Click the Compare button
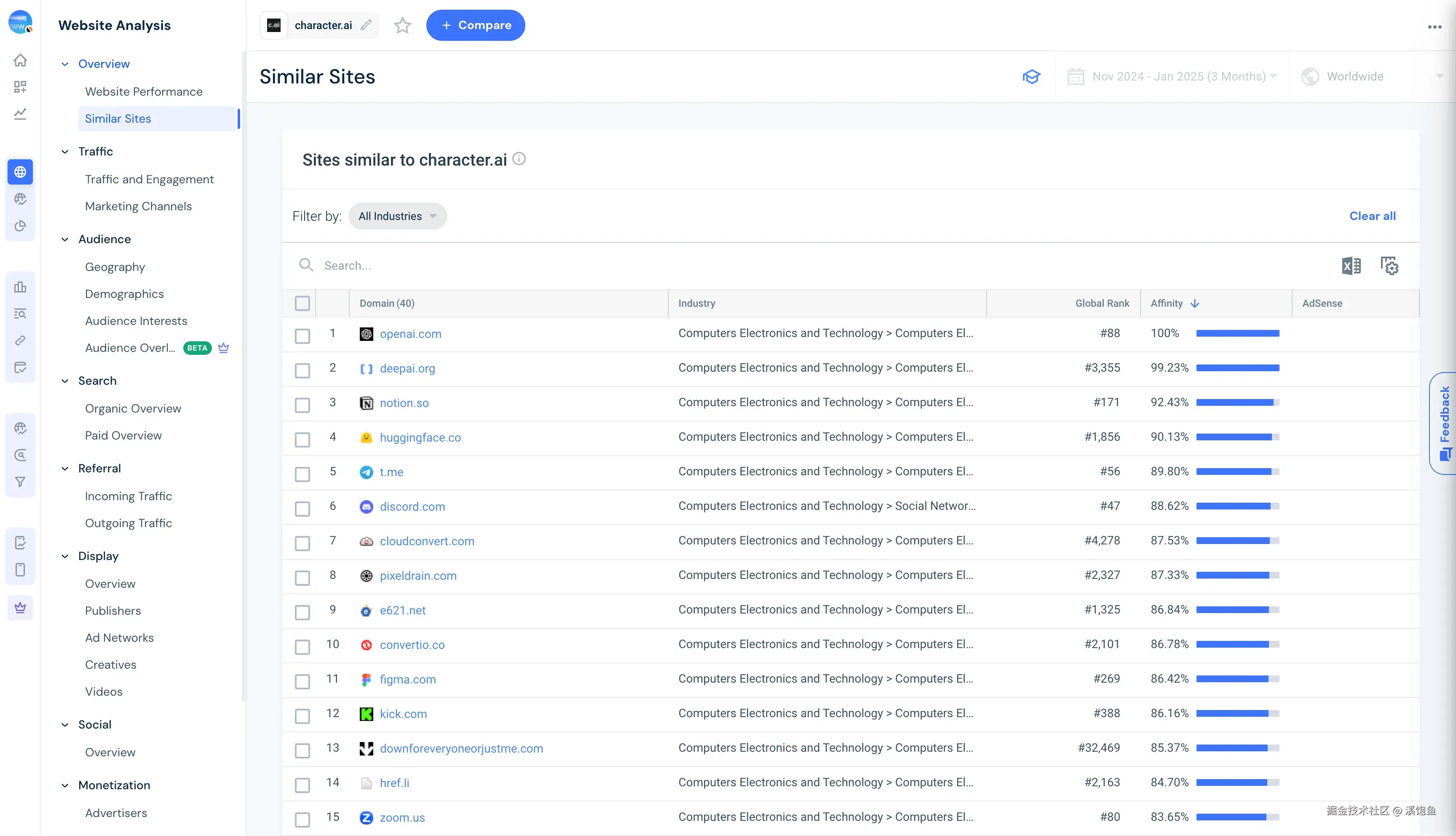This screenshot has height=836, width=1456. point(475,25)
